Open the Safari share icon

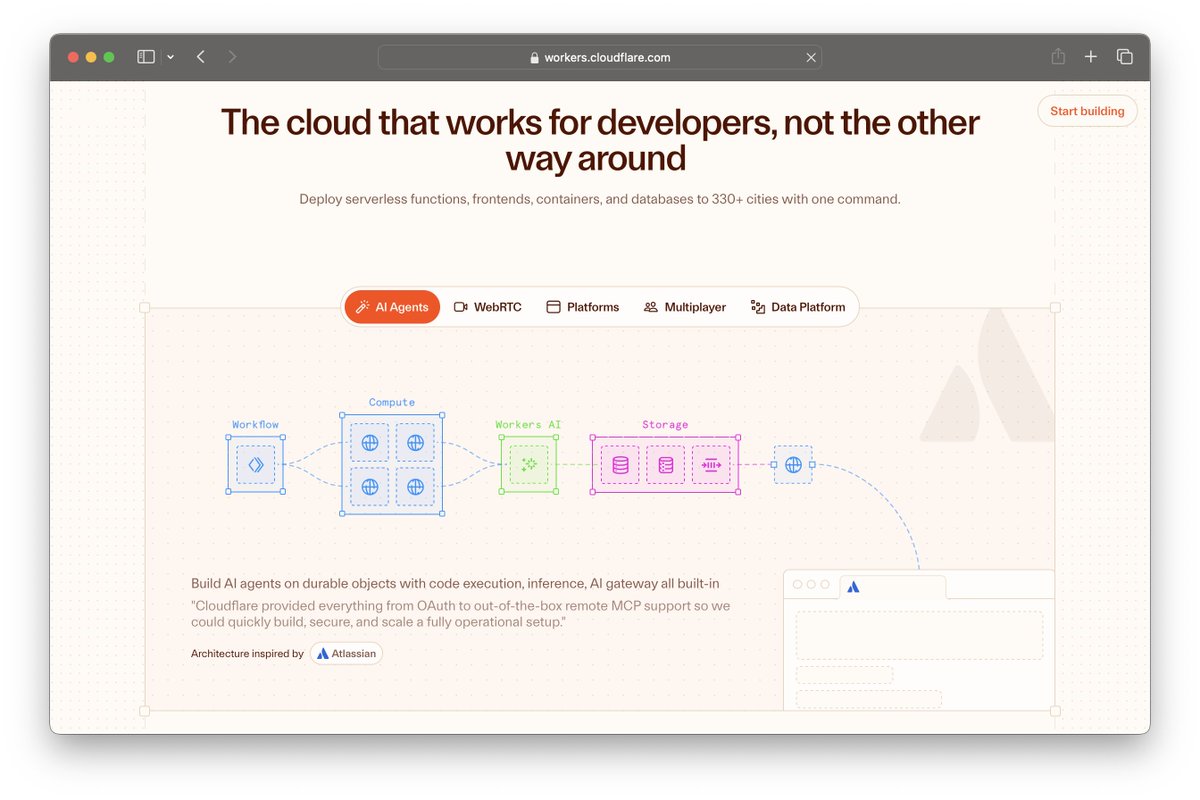pos(1058,57)
